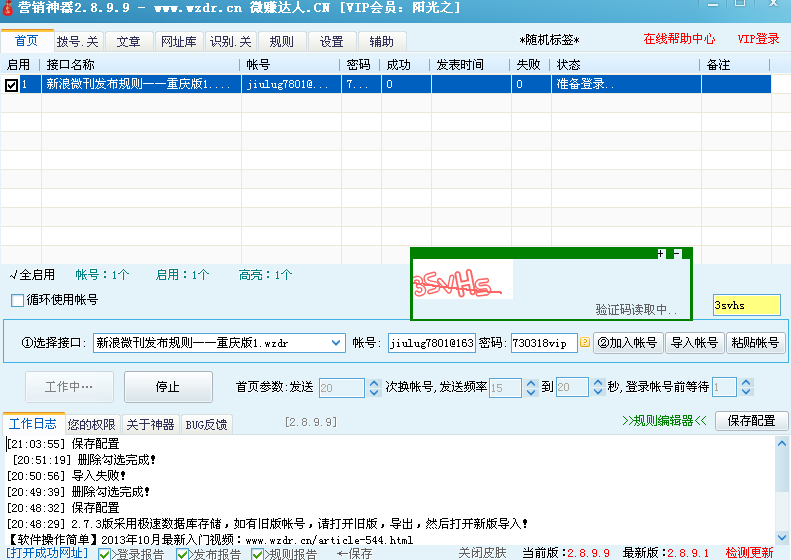Click the stepper for 登录帐号前等待 value
Image resolution: width=791 pixels, height=560 pixels.
pos(746,387)
